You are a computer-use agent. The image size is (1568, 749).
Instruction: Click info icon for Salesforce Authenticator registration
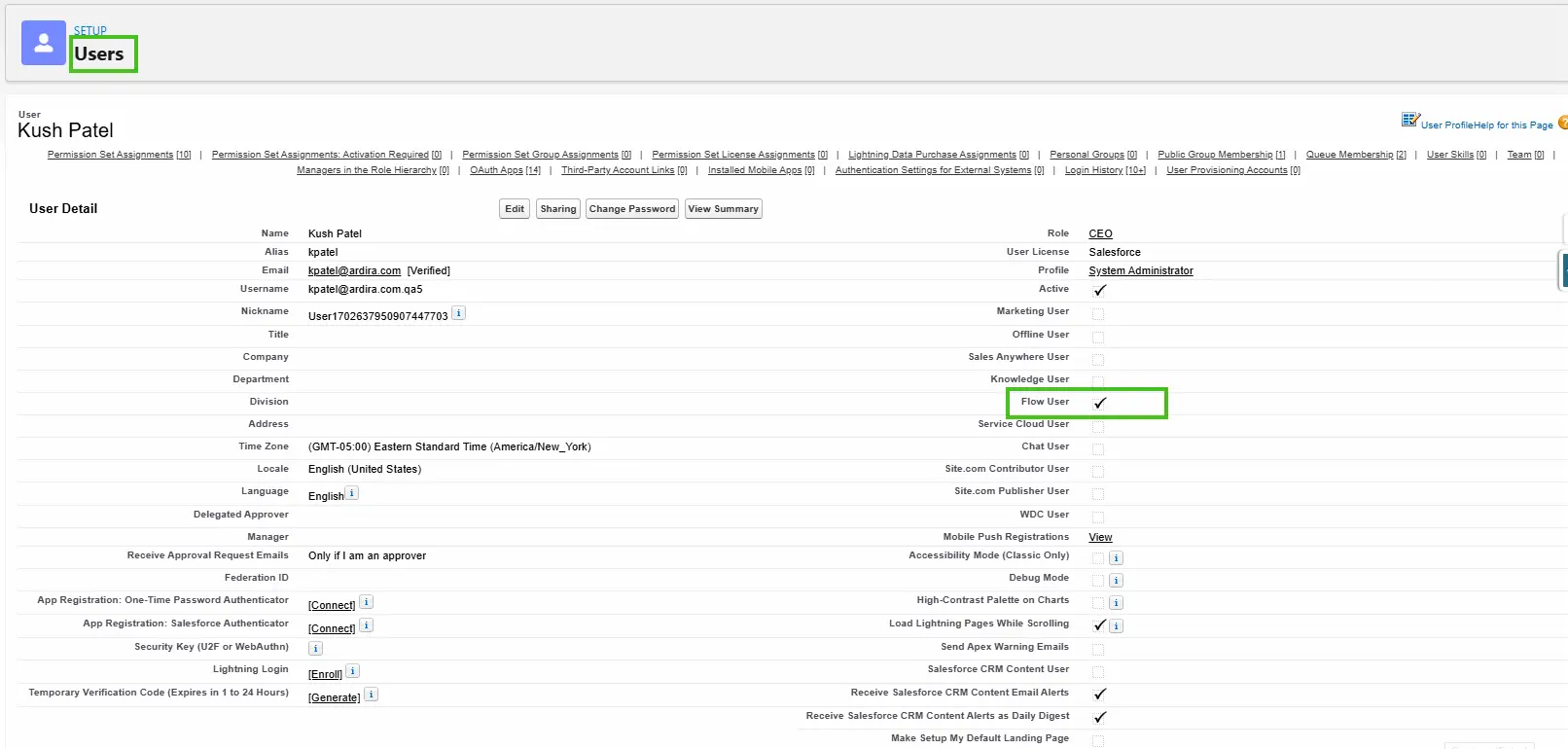367,625
